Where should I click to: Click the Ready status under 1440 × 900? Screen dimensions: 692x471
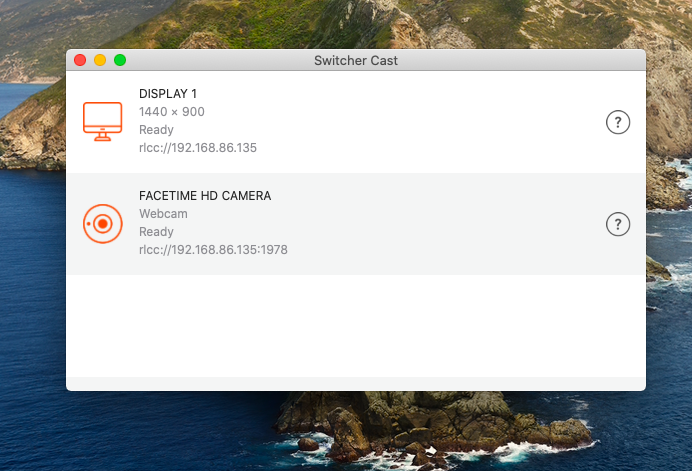click(x=156, y=130)
